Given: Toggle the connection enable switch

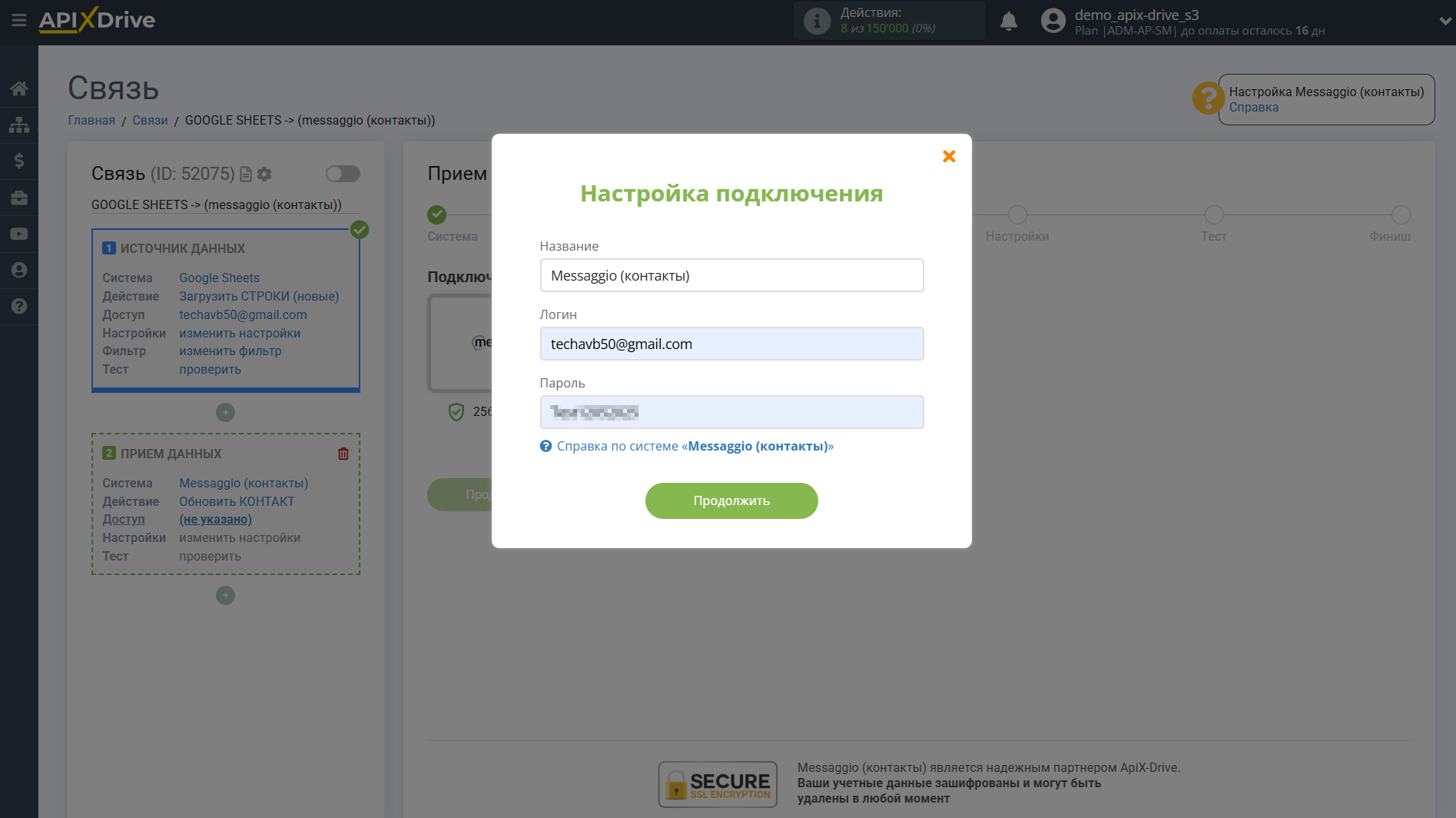Looking at the screenshot, I should pos(342,174).
